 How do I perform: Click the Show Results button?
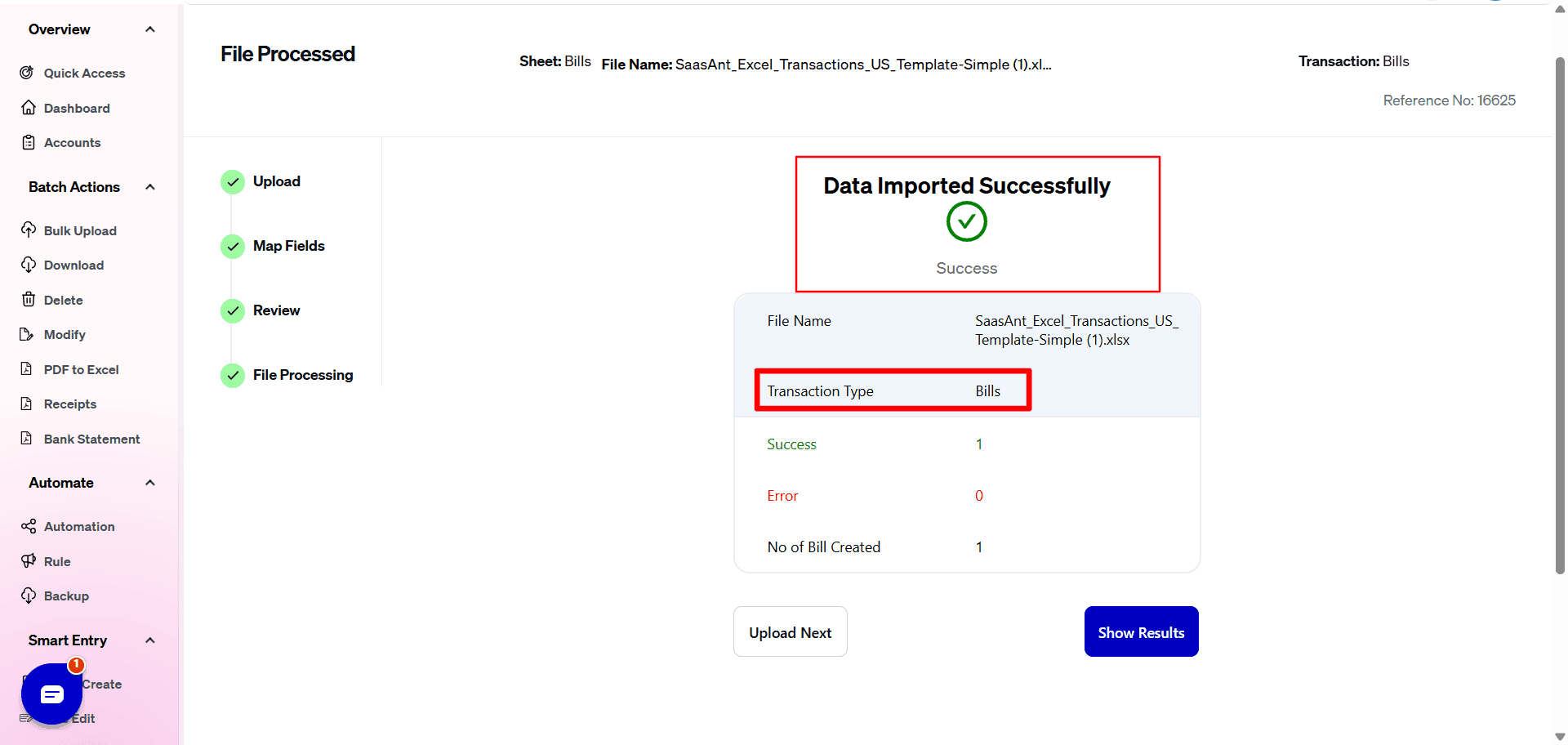point(1142,631)
